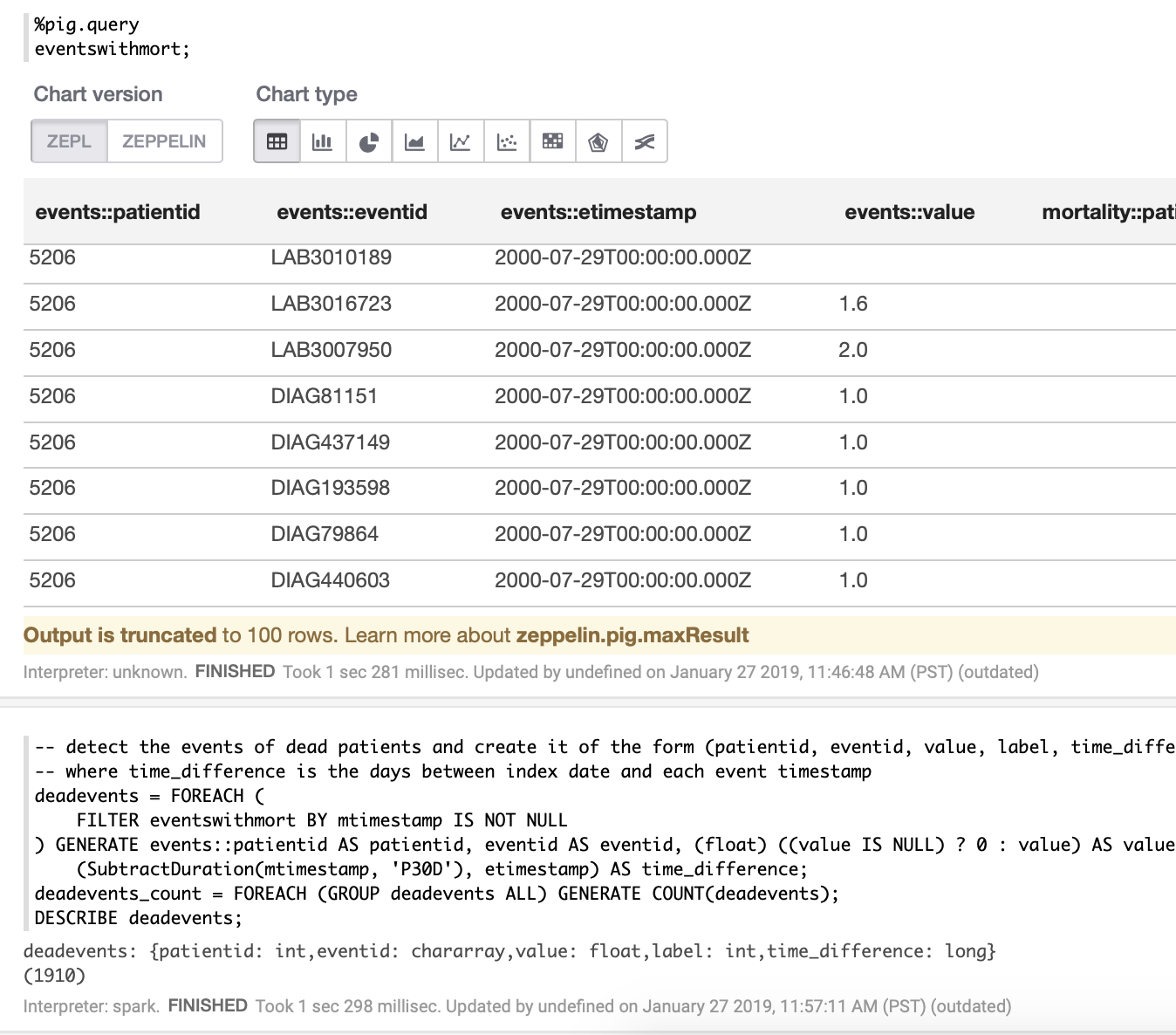Switch chart version to ZEPL

coord(69,141)
